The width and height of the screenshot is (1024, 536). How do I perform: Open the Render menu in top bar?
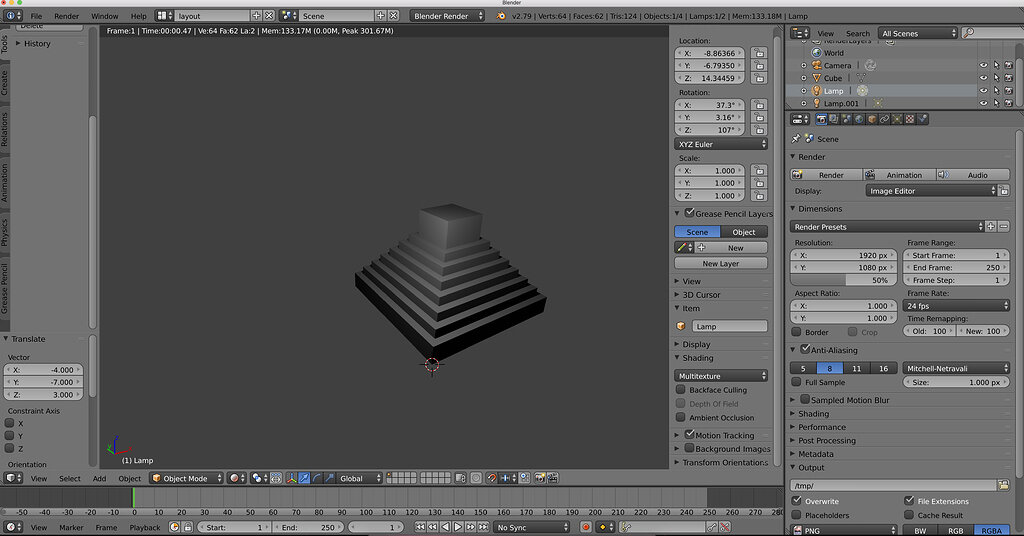point(66,16)
